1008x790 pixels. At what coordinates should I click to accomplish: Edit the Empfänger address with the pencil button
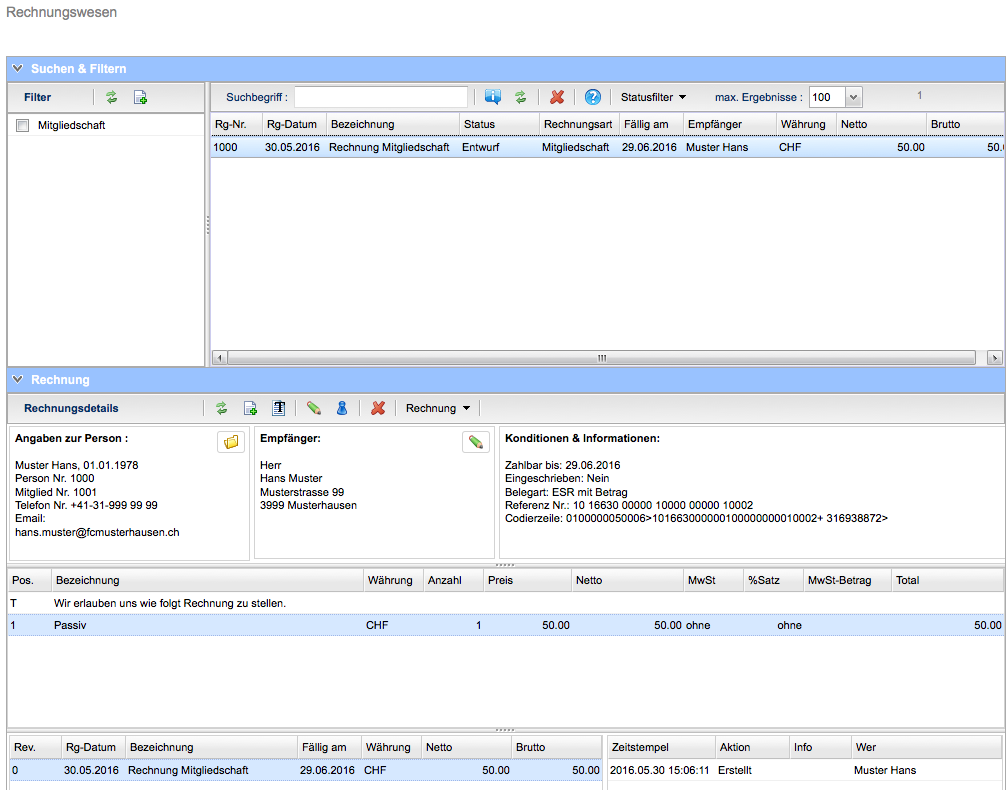(476, 442)
